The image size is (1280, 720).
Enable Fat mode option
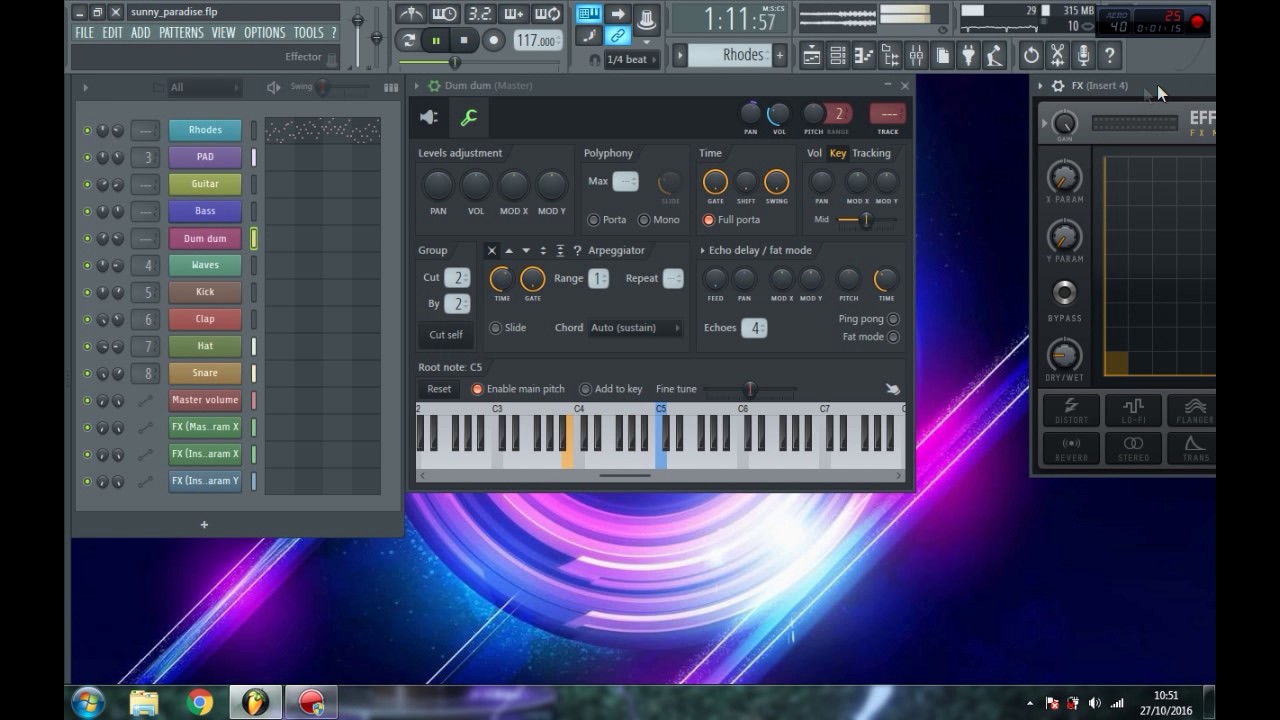[x=893, y=337]
